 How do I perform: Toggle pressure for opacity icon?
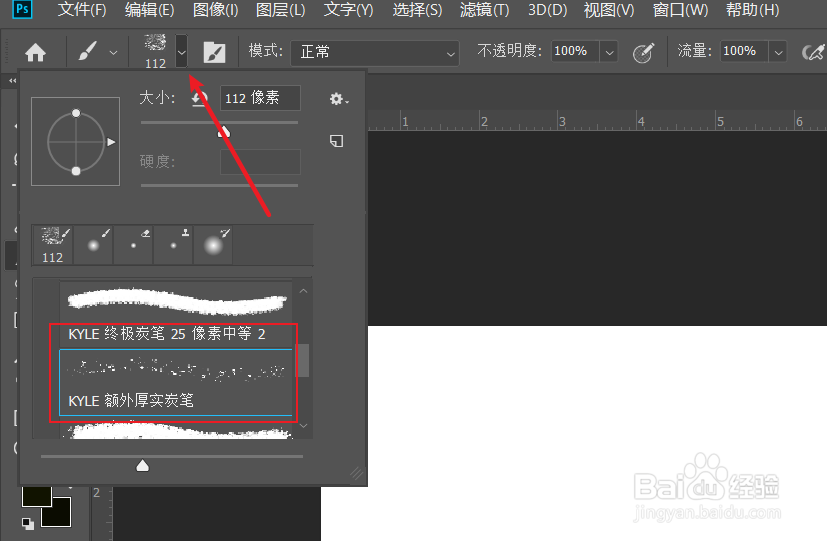pyautogui.click(x=643, y=52)
